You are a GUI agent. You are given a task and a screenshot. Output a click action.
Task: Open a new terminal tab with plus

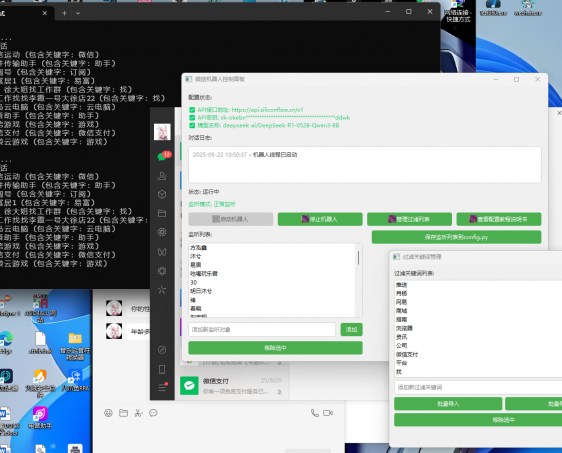click(x=64, y=13)
